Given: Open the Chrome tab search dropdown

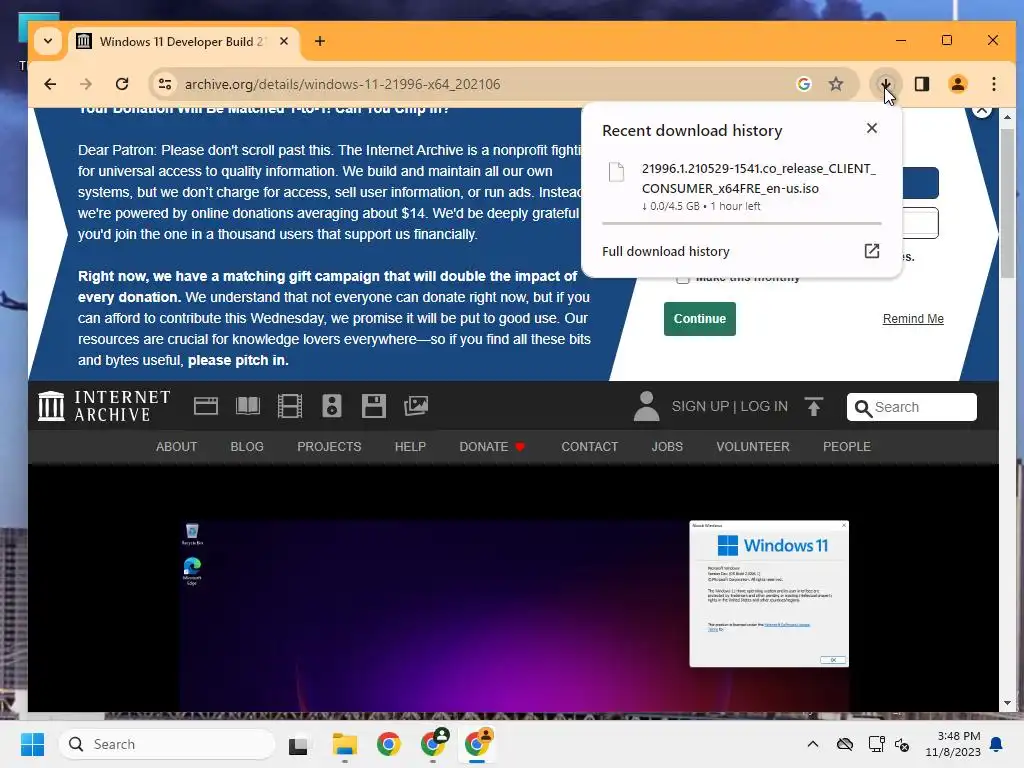Looking at the screenshot, I should pos(48,41).
